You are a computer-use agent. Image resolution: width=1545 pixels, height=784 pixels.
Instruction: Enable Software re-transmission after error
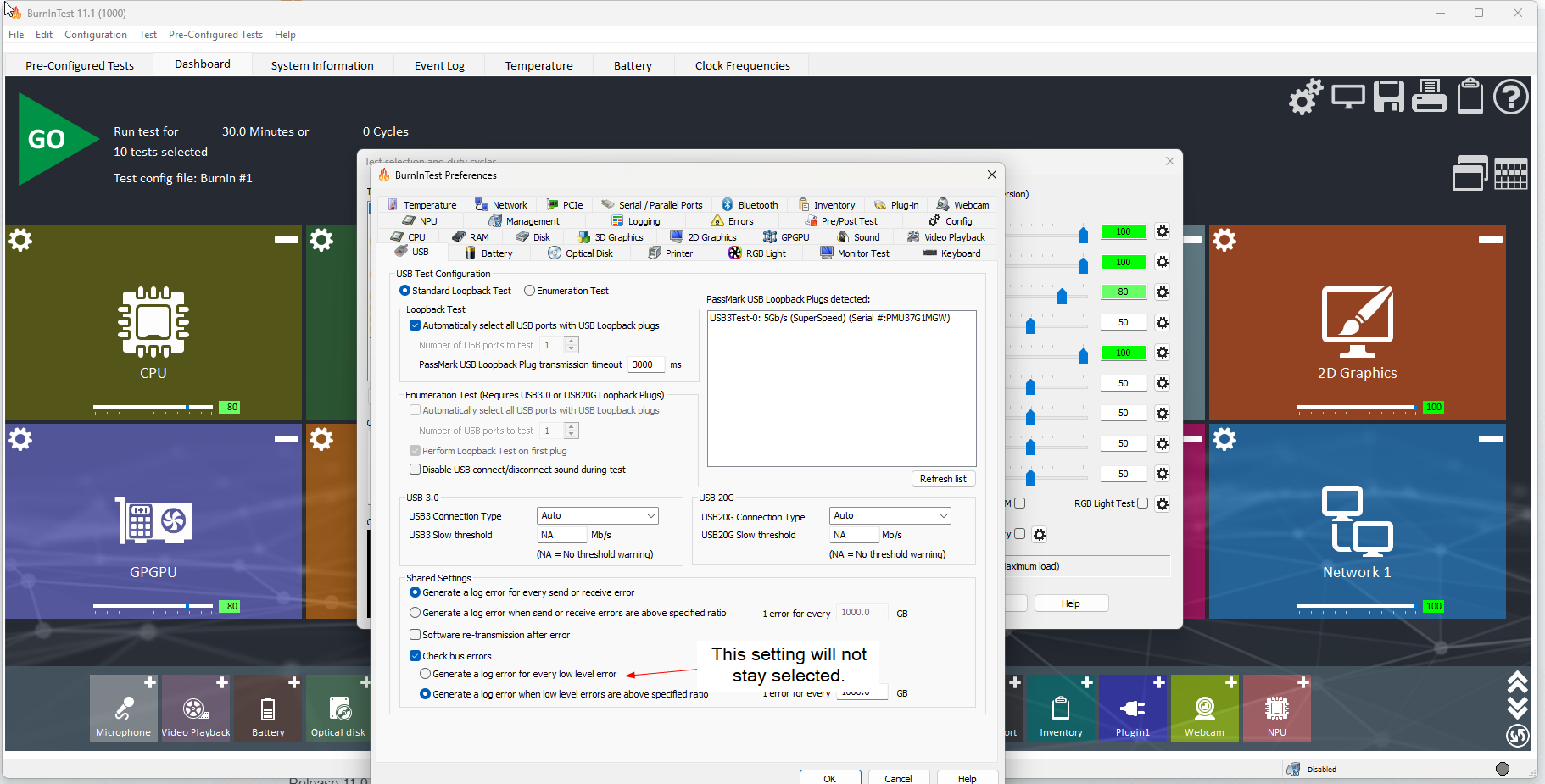pos(415,635)
